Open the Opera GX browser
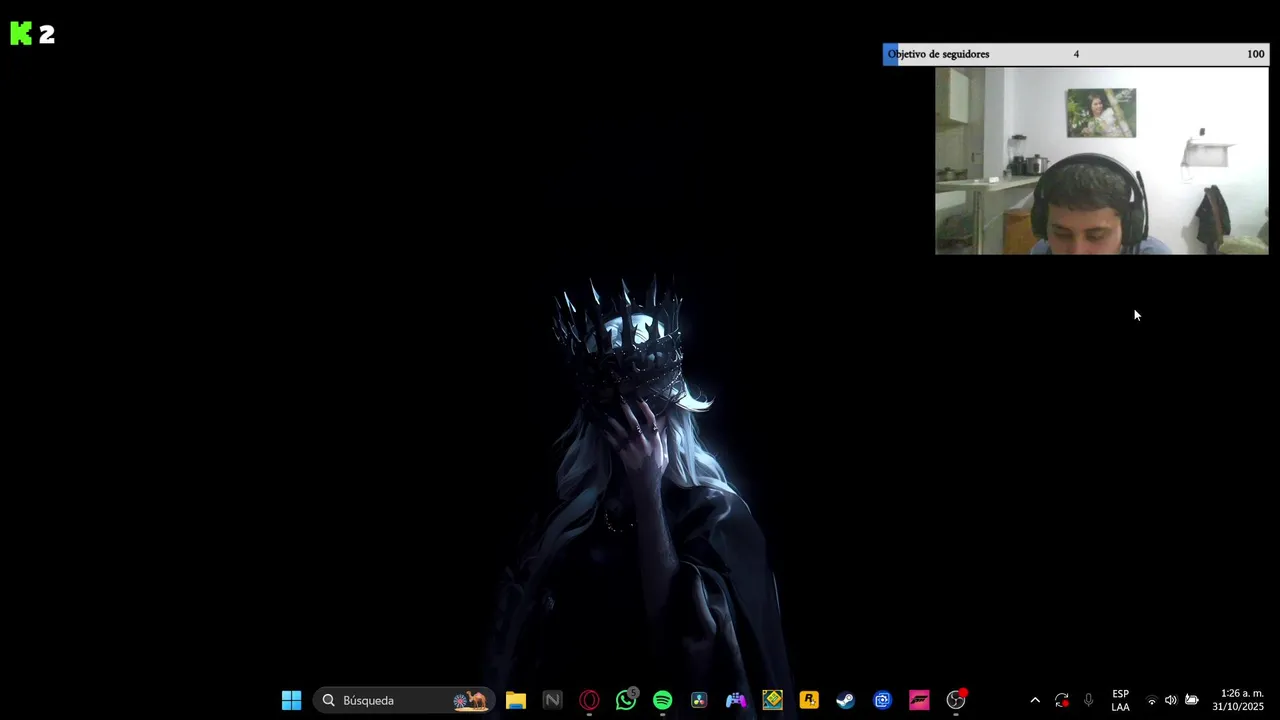1280x720 pixels. 589,700
